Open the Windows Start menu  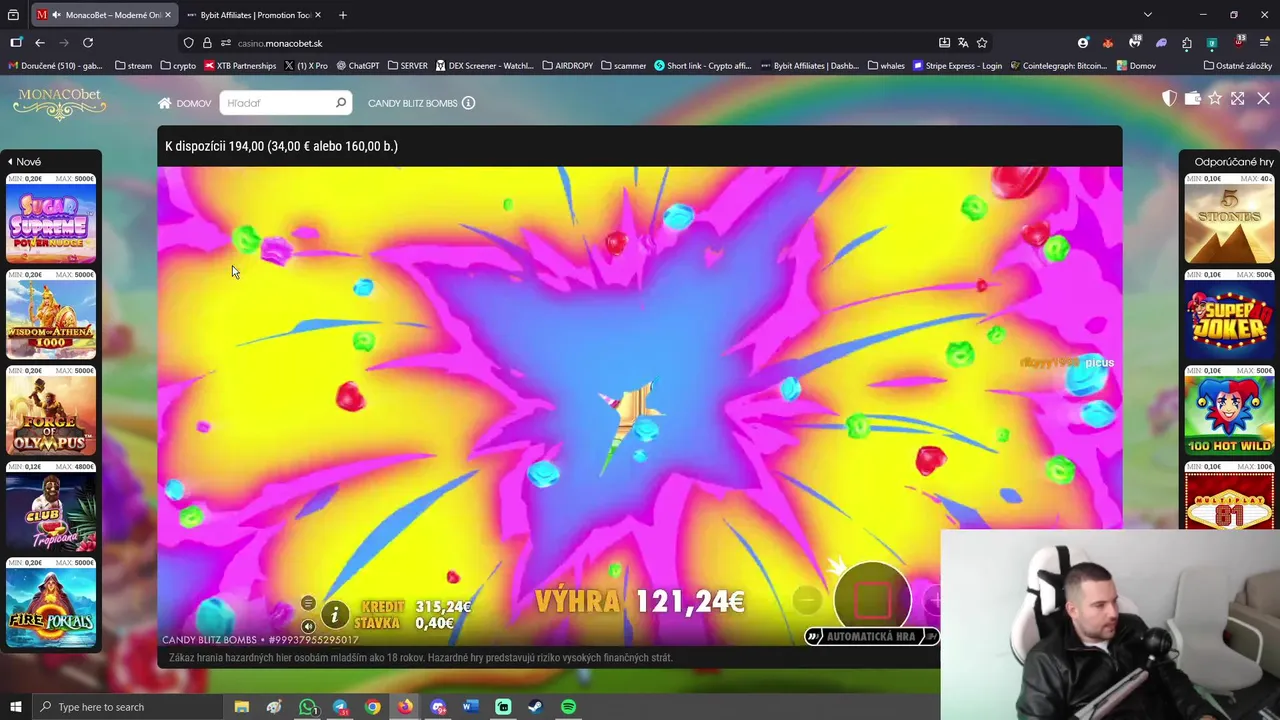(x=15, y=707)
